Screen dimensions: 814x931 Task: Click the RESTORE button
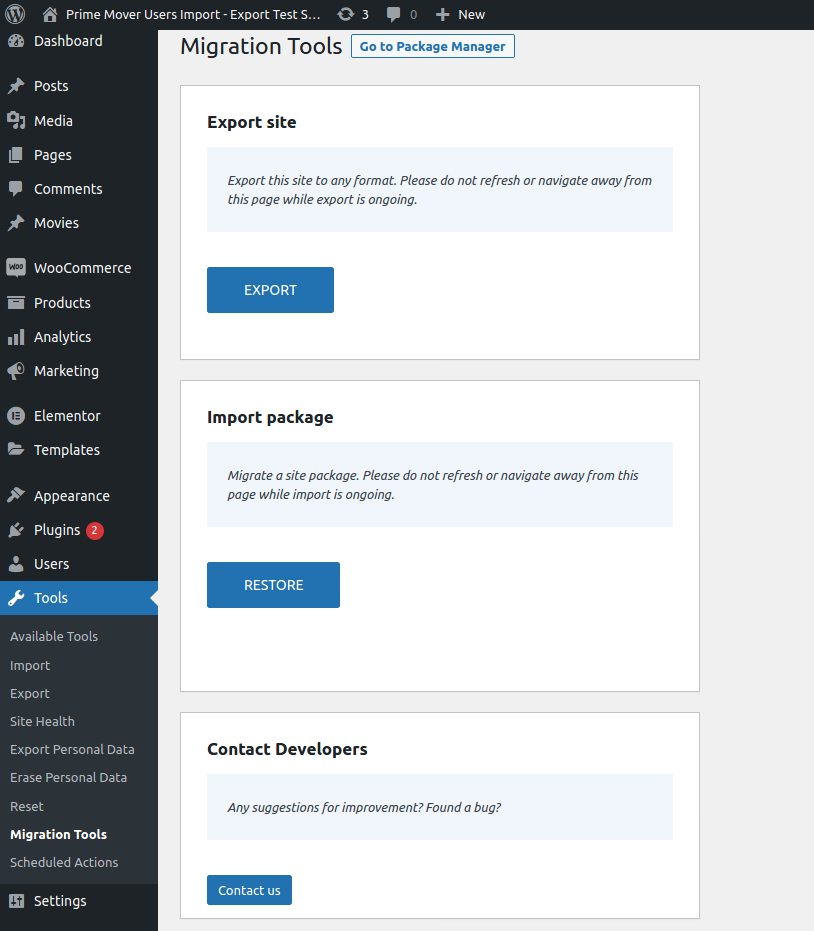[x=273, y=585]
